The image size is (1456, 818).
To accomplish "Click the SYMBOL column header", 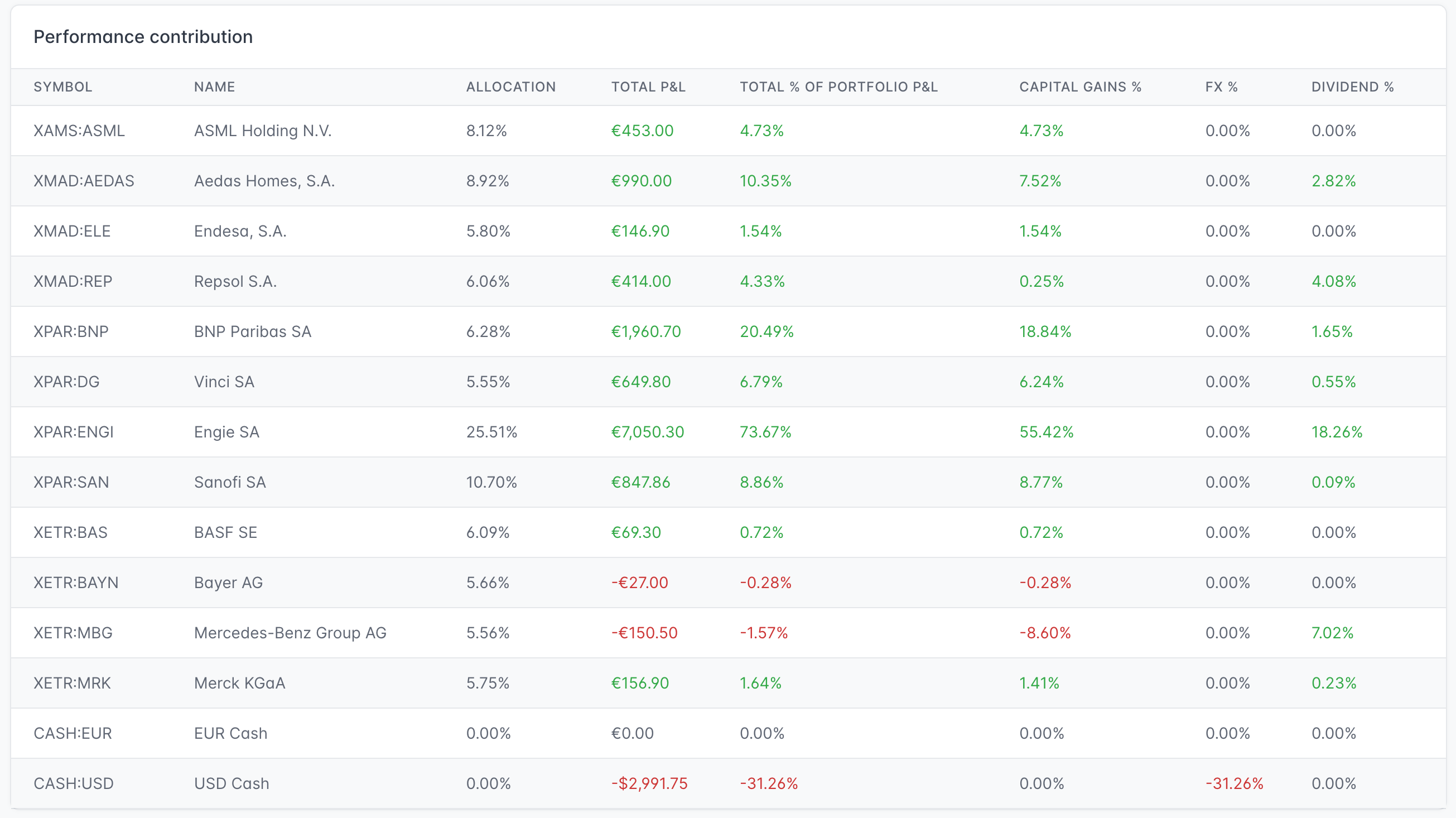I will point(62,86).
